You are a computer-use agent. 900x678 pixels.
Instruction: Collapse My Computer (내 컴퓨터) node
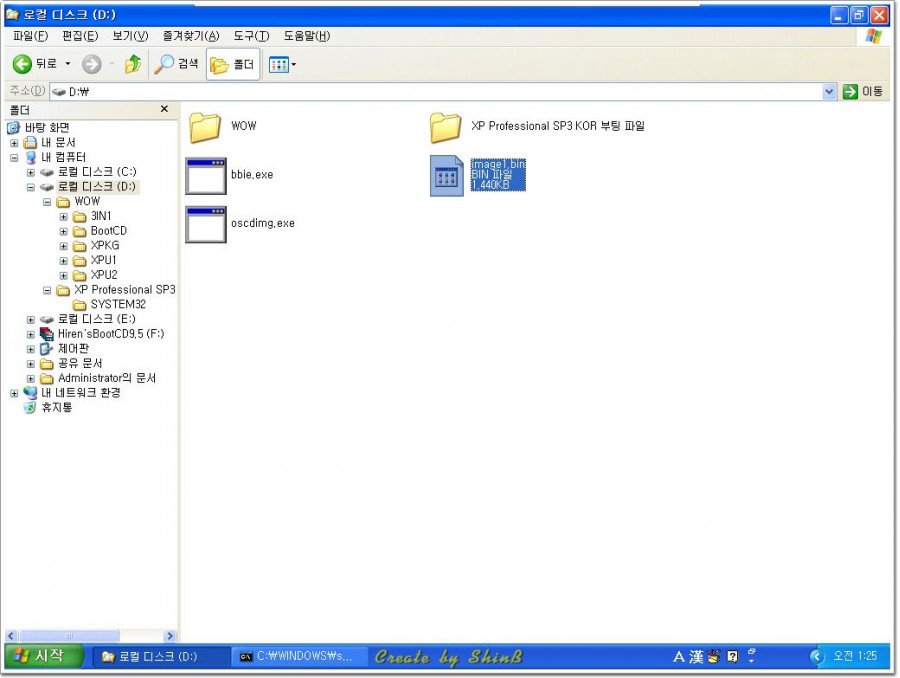pyautogui.click(x=14, y=157)
